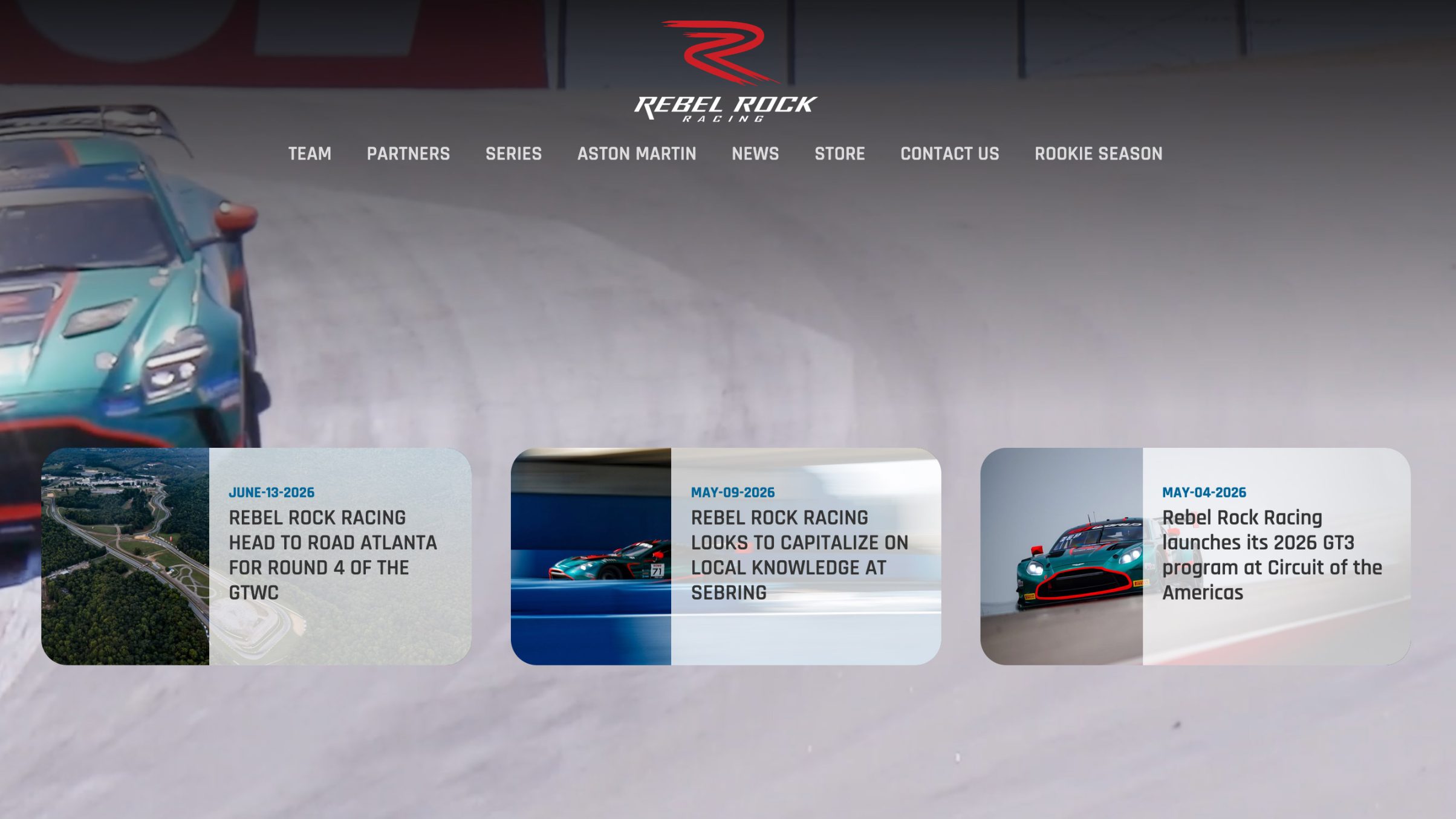Open the Team menu item
This screenshot has height=819, width=1456.
pos(310,154)
